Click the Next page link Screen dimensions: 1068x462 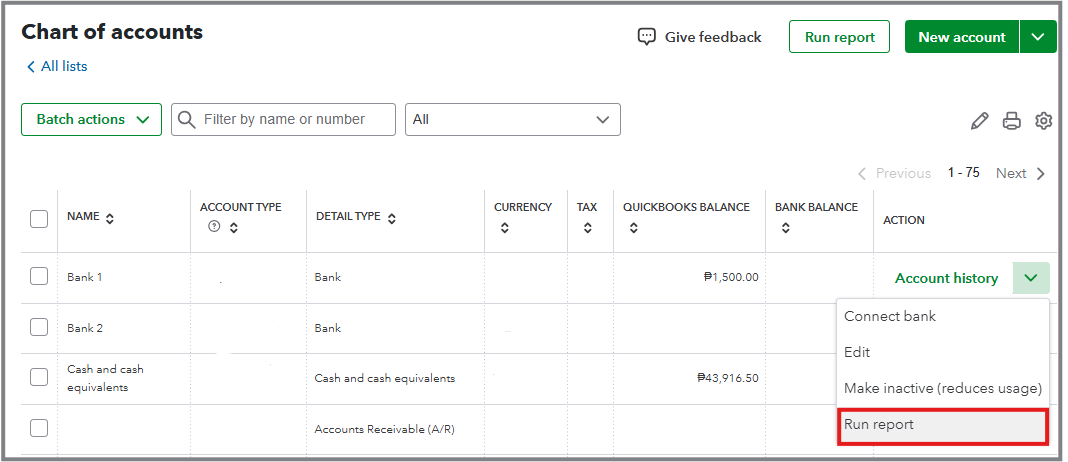click(1020, 173)
